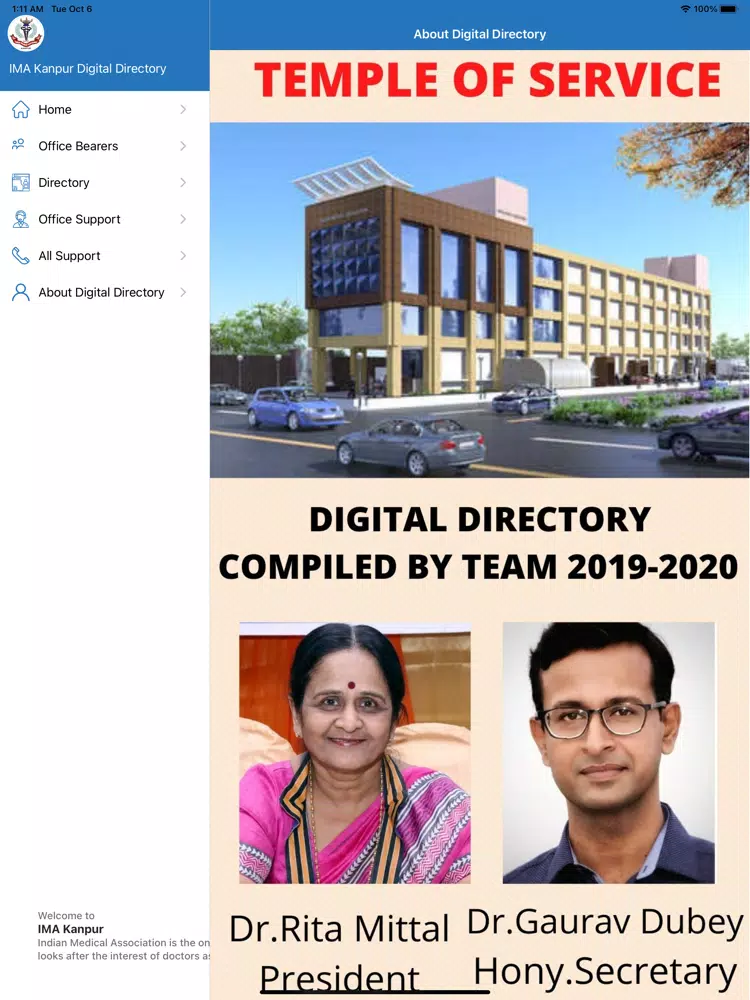Expand About Digital Directory row chevron
The width and height of the screenshot is (750, 1000).
point(183,292)
